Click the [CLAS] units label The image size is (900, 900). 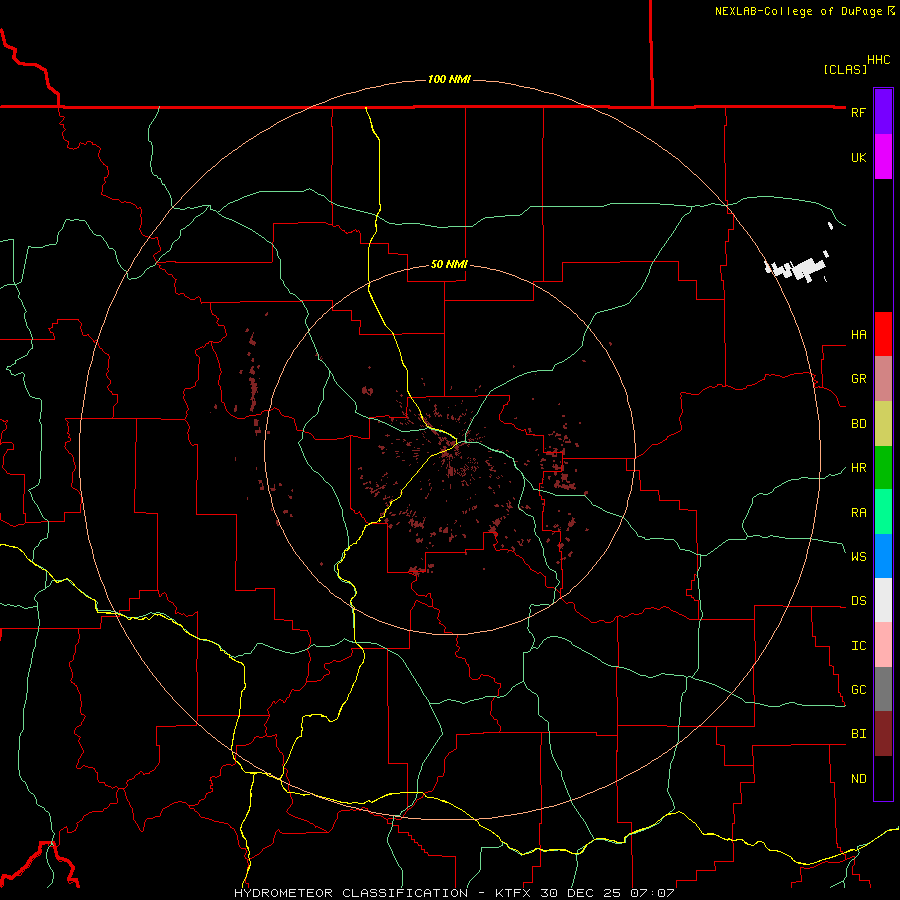tap(845, 69)
